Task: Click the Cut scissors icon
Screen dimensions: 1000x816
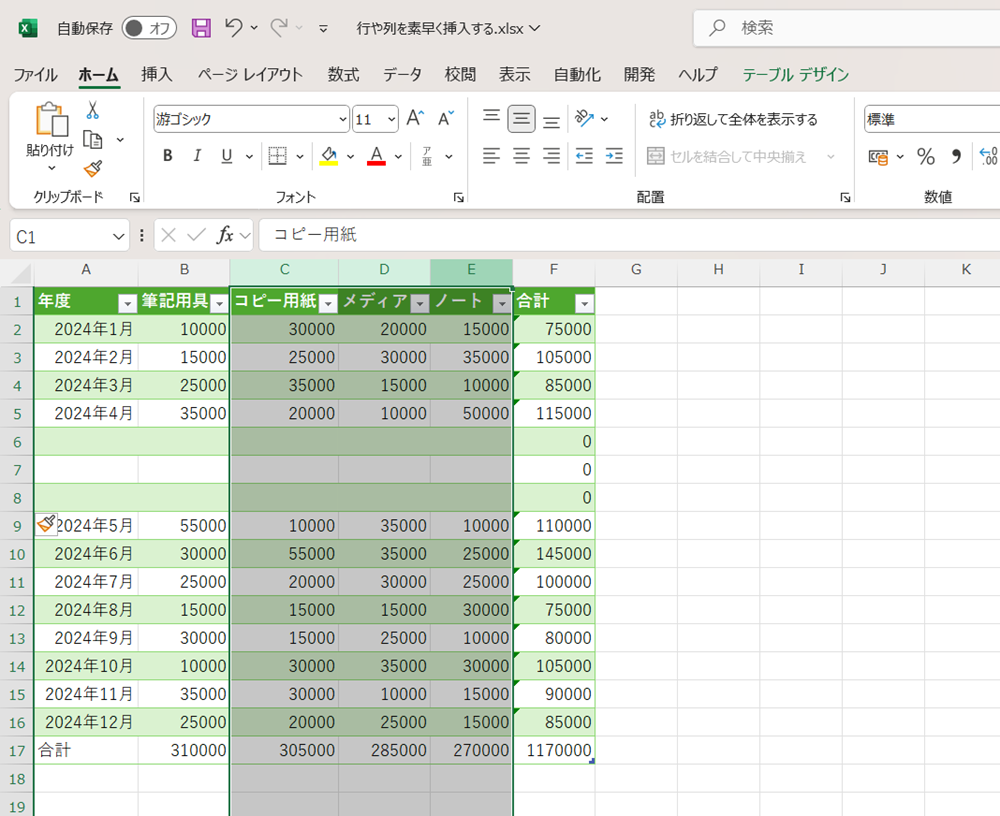Action: coord(92,110)
